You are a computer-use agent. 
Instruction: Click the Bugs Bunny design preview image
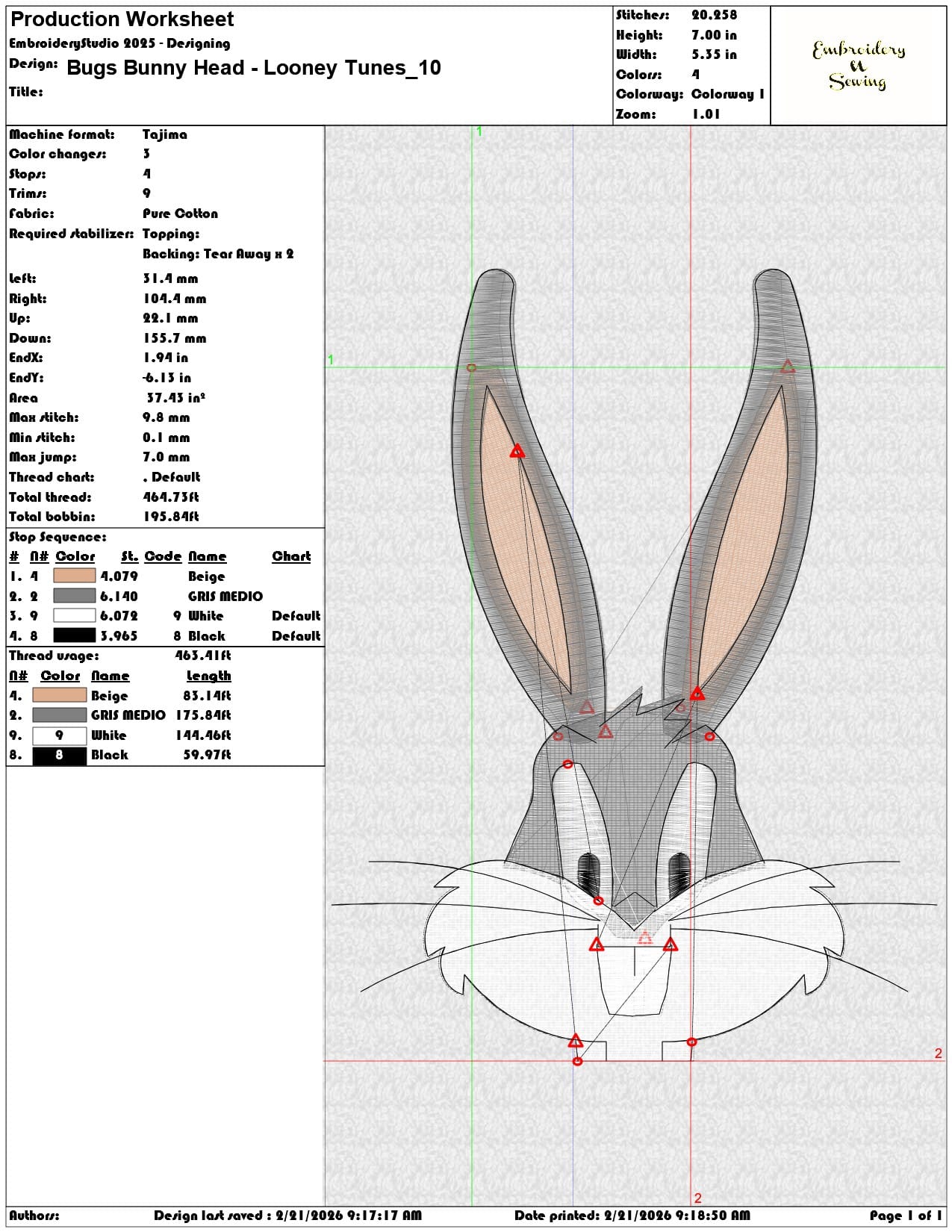click(x=635, y=665)
